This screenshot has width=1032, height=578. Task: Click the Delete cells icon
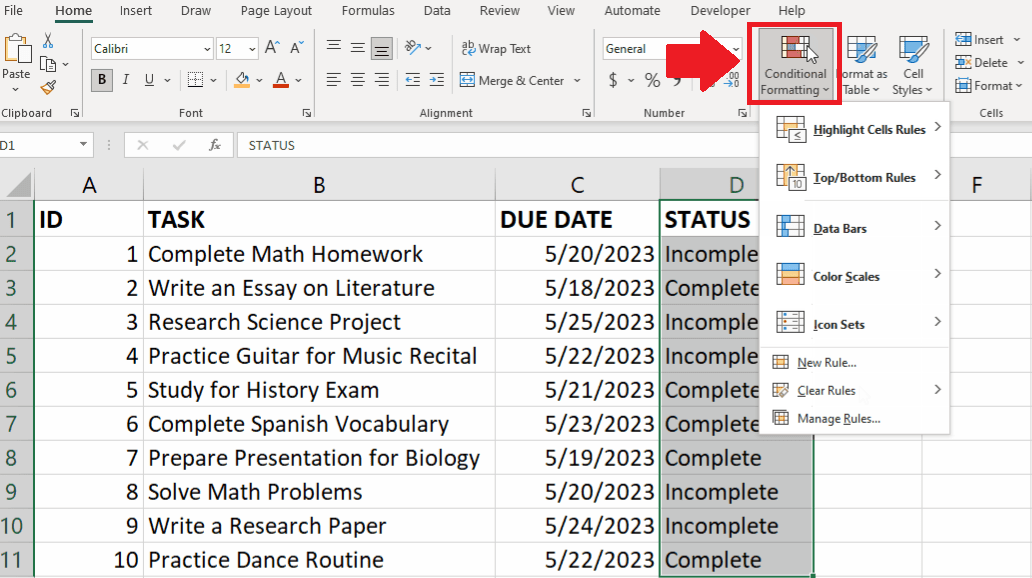pyautogui.click(x=963, y=62)
